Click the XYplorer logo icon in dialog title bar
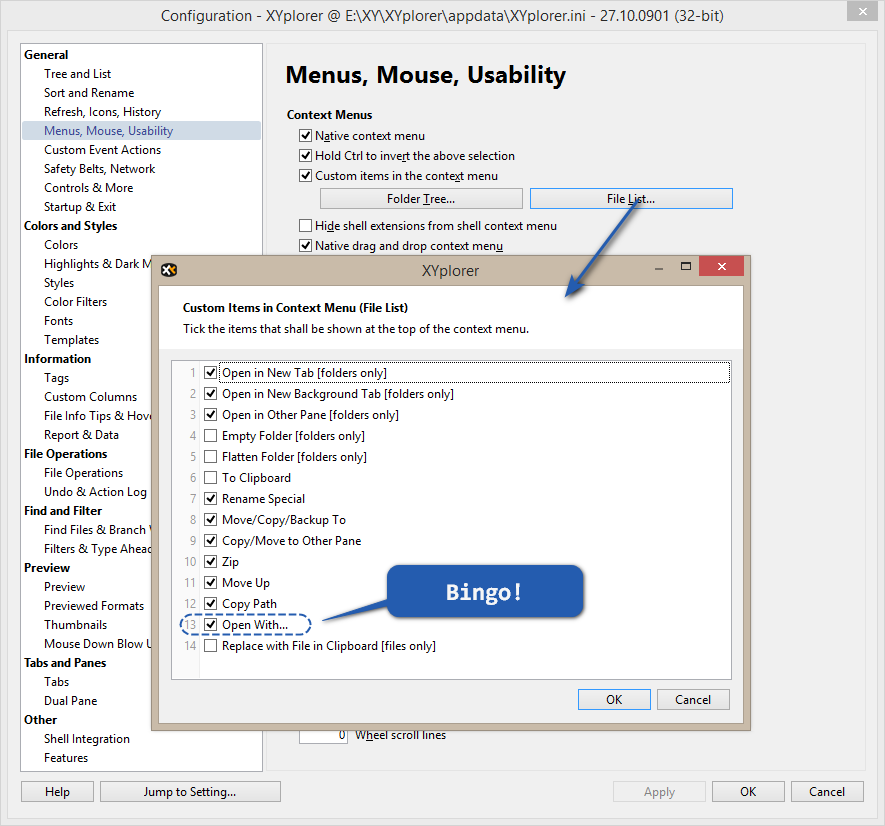Image resolution: width=885 pixels, height=826 pixels. coord(170,270)
